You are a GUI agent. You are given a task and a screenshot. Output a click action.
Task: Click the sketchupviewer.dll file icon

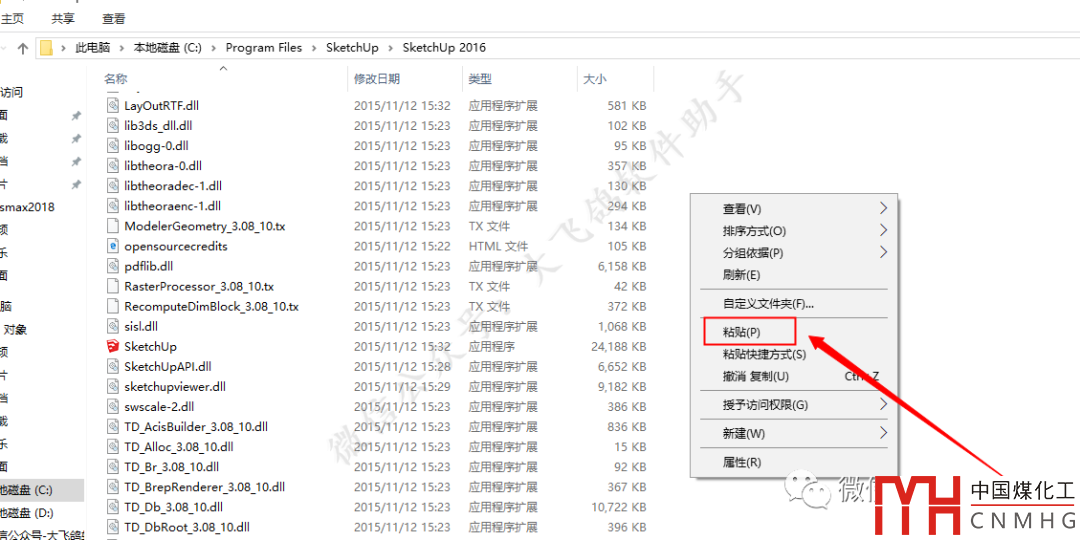pyautogui.click(x=113, y=386)
